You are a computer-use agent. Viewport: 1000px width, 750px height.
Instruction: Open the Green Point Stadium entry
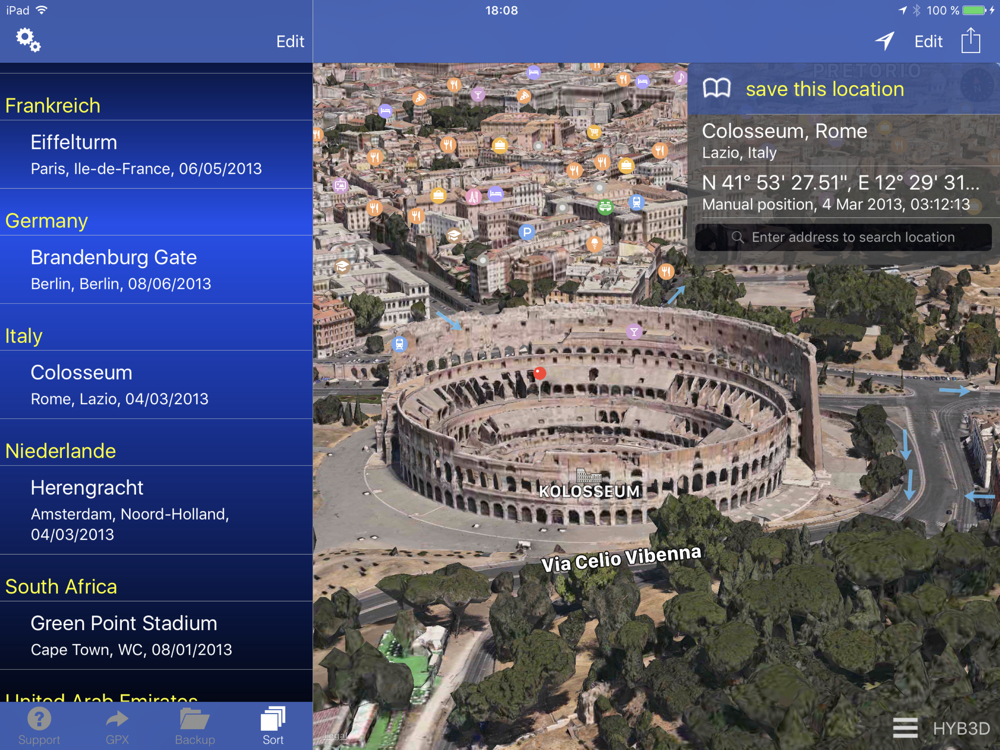point(156,636)
